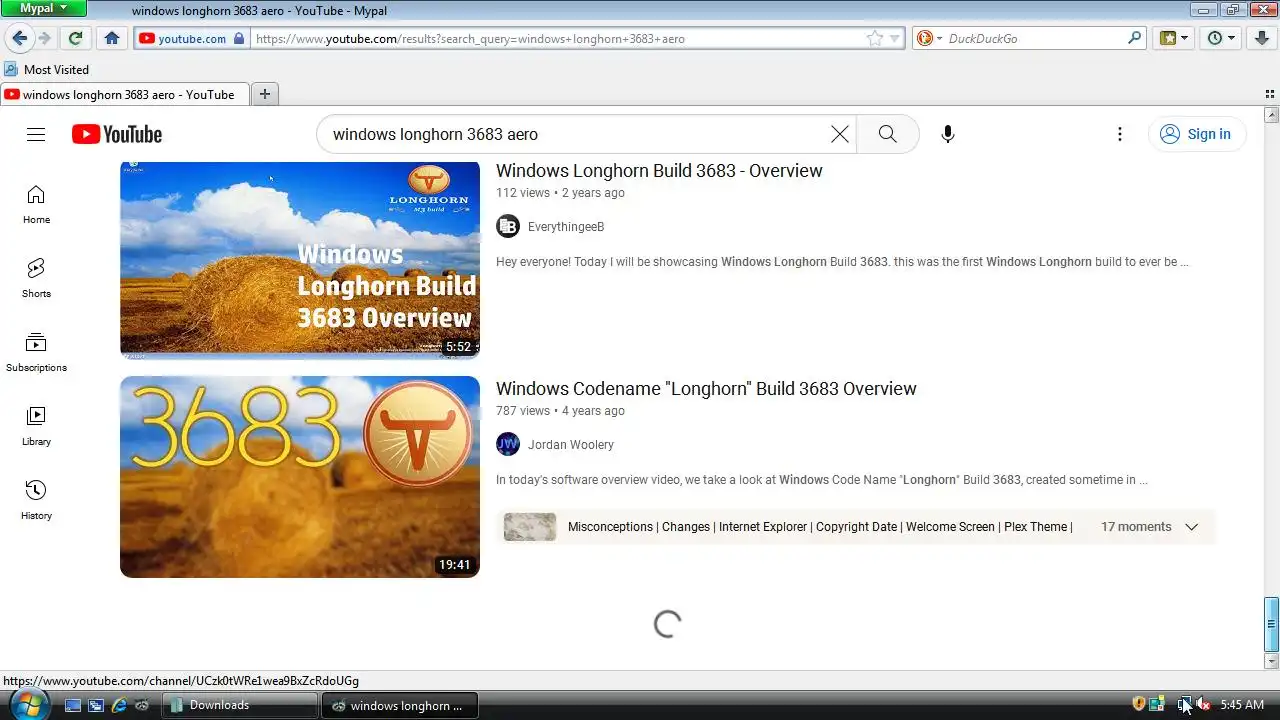Open Subscriptions in YouTube sidebar
This screenshot has height=720, width=1280.
(x=36, y=352)
